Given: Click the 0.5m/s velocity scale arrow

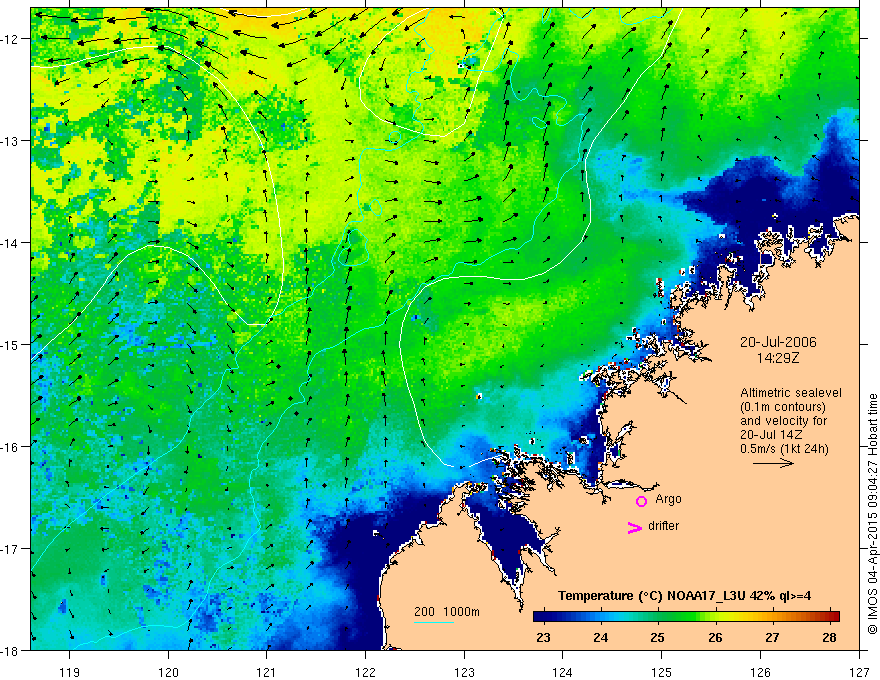Looking at the screenshot, I should pos(773,463).
